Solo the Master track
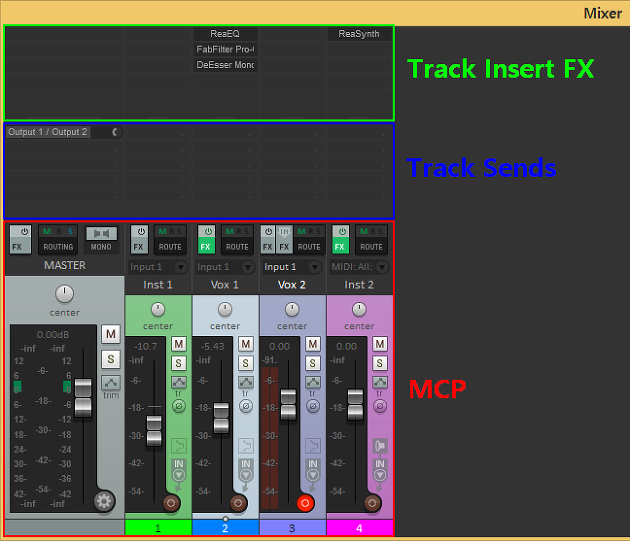 (111, 359)
